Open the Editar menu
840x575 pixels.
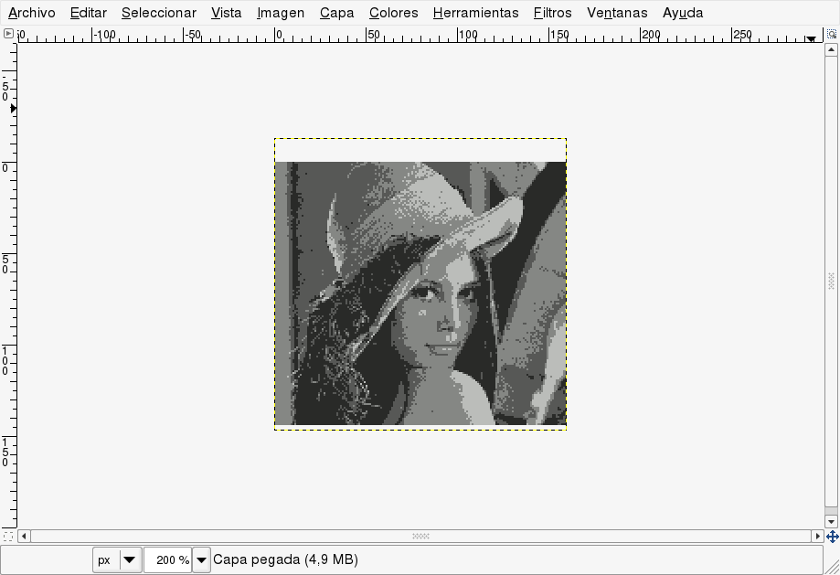click(x=88, y=13)
